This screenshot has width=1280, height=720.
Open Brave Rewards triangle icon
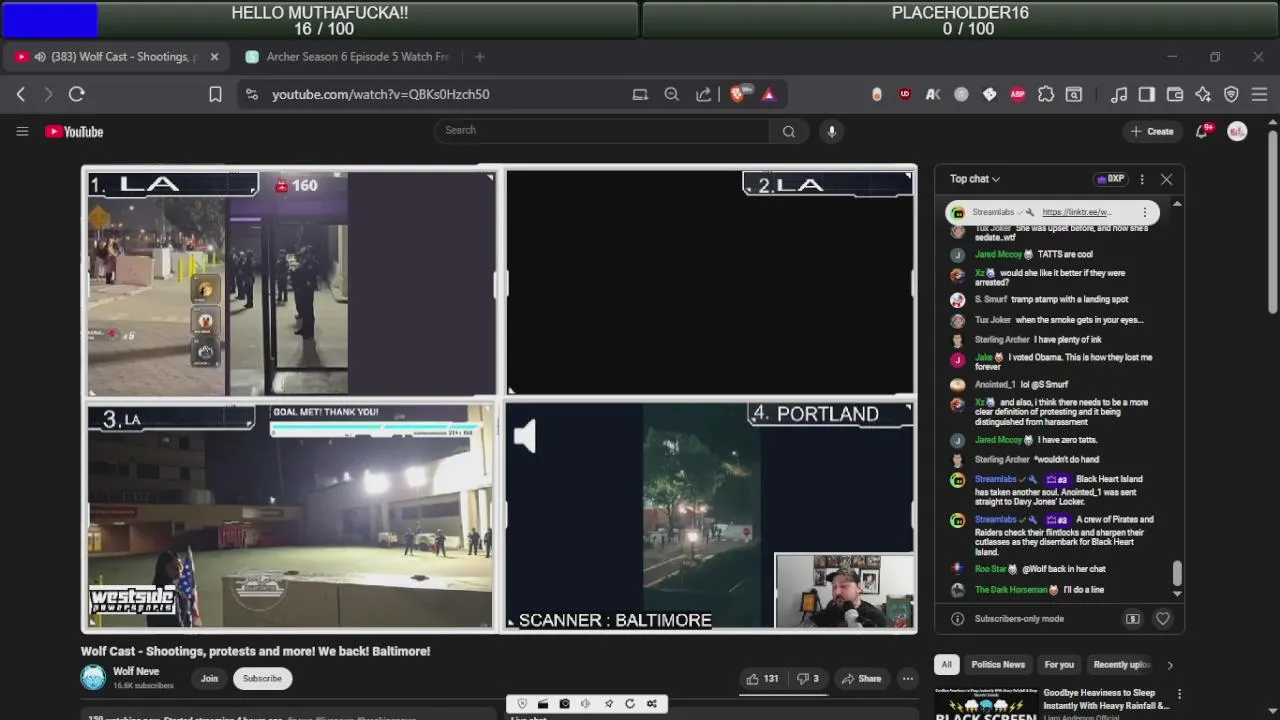(769, 94)
